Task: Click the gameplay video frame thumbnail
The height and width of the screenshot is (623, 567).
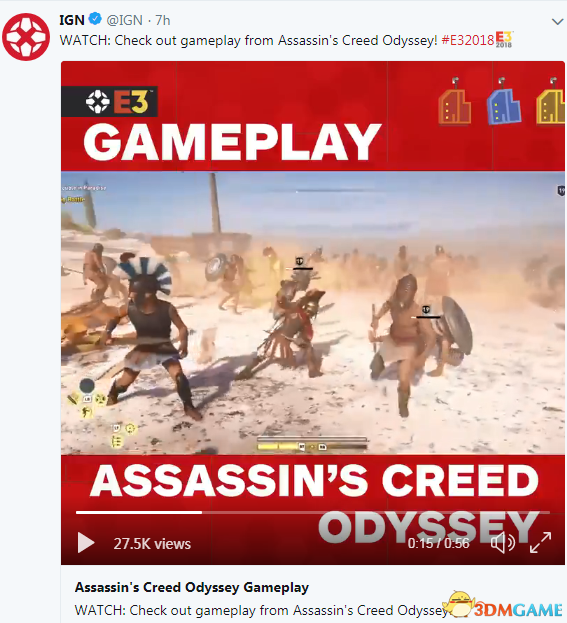Action: pyautogui.click(x=313, y=313)
